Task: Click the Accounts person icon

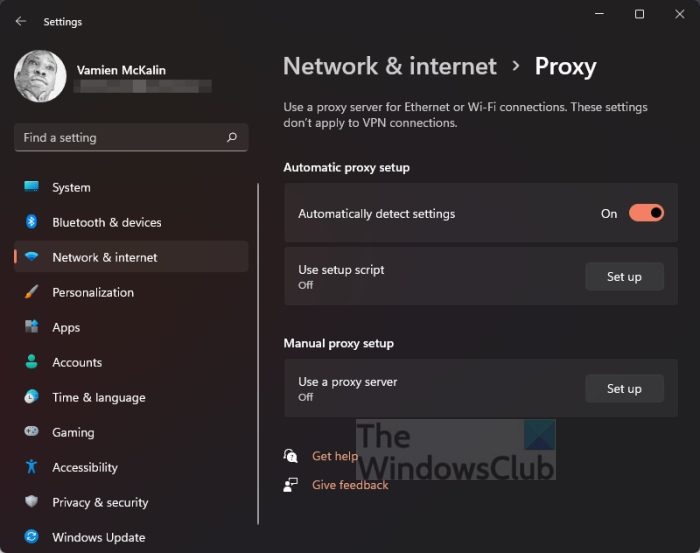Action: (32, 362)
